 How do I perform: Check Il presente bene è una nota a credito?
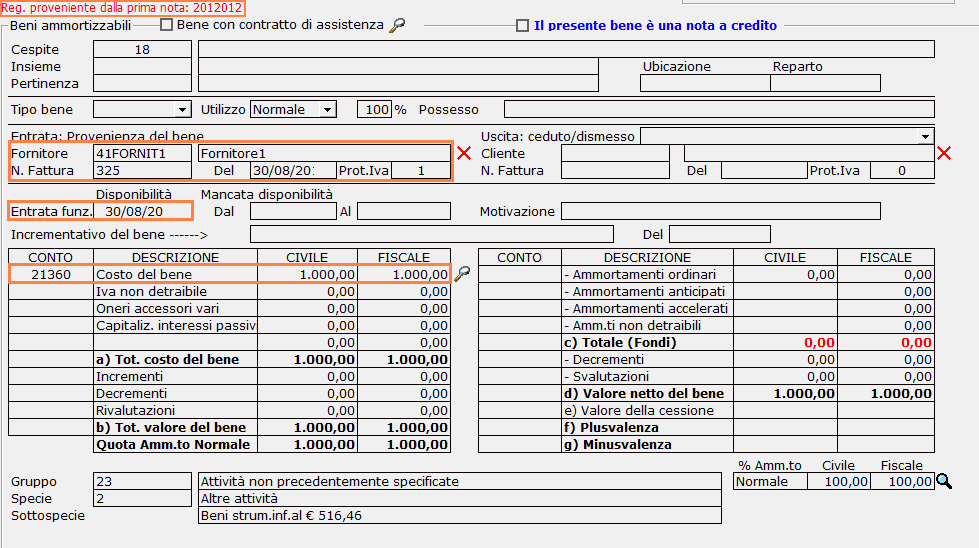tap(523, 26)
